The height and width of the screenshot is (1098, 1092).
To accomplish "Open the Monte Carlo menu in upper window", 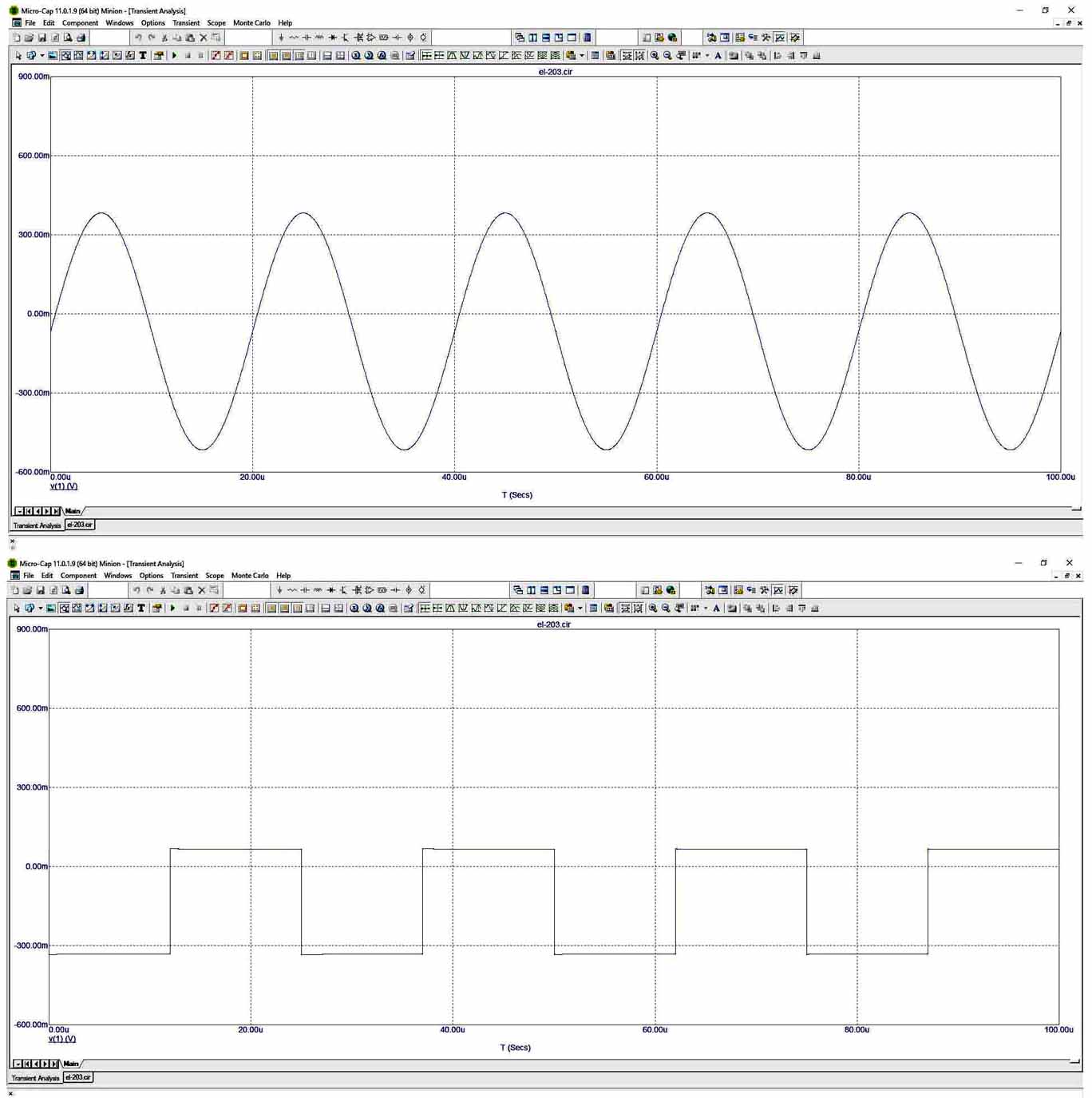I will coord(251,23).
